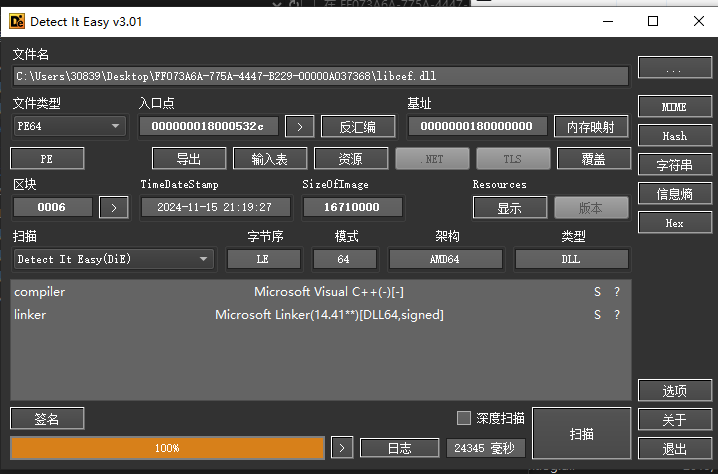Viewport: 718px width, 474px height.
Task: Open the Detect It Easy(DiE) scan engine dropdown
Action: (x=114, y=259)
